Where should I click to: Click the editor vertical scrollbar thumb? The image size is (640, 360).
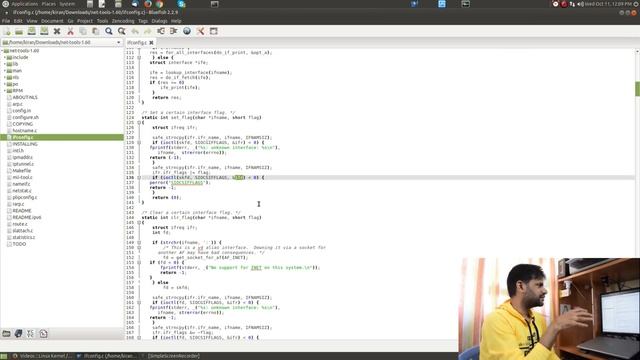[638, 89]
